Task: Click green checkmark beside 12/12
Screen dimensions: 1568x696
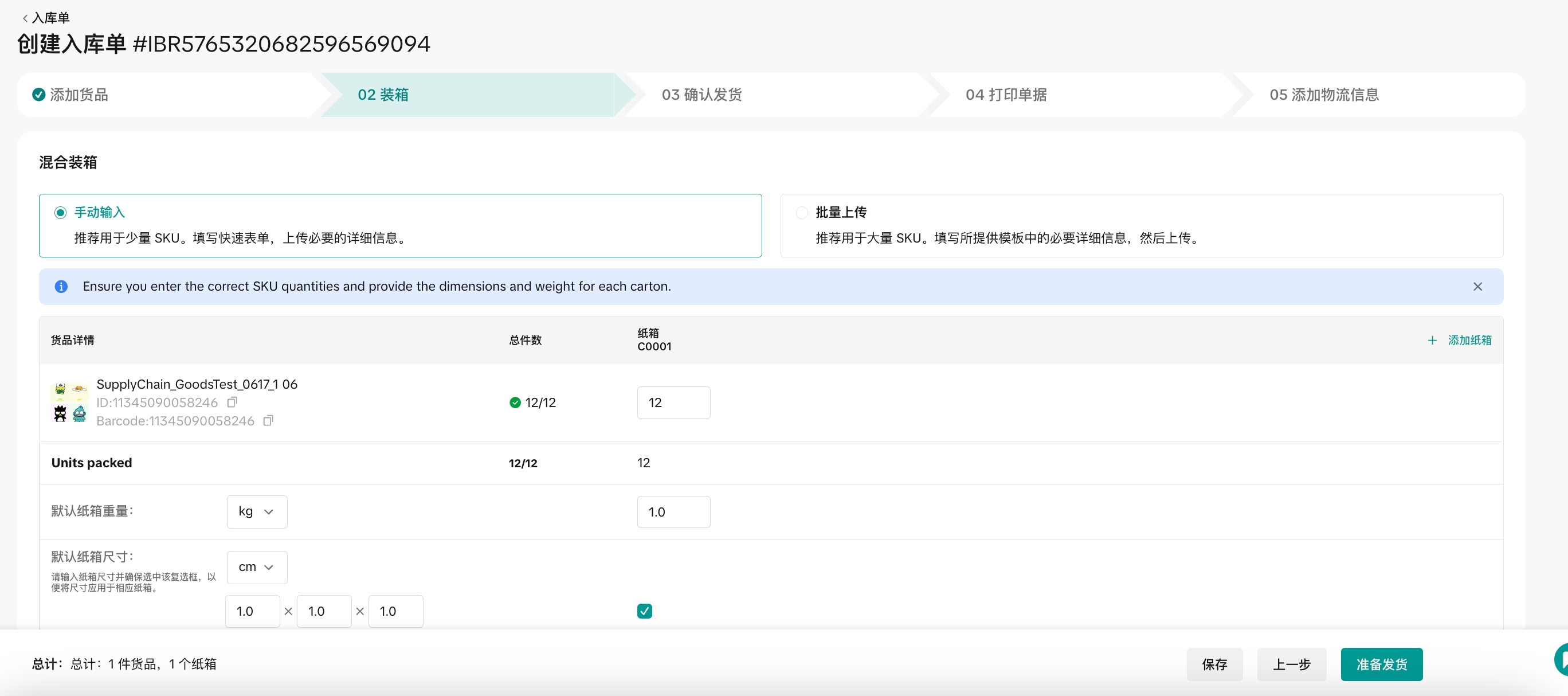Action: point(515,402)
